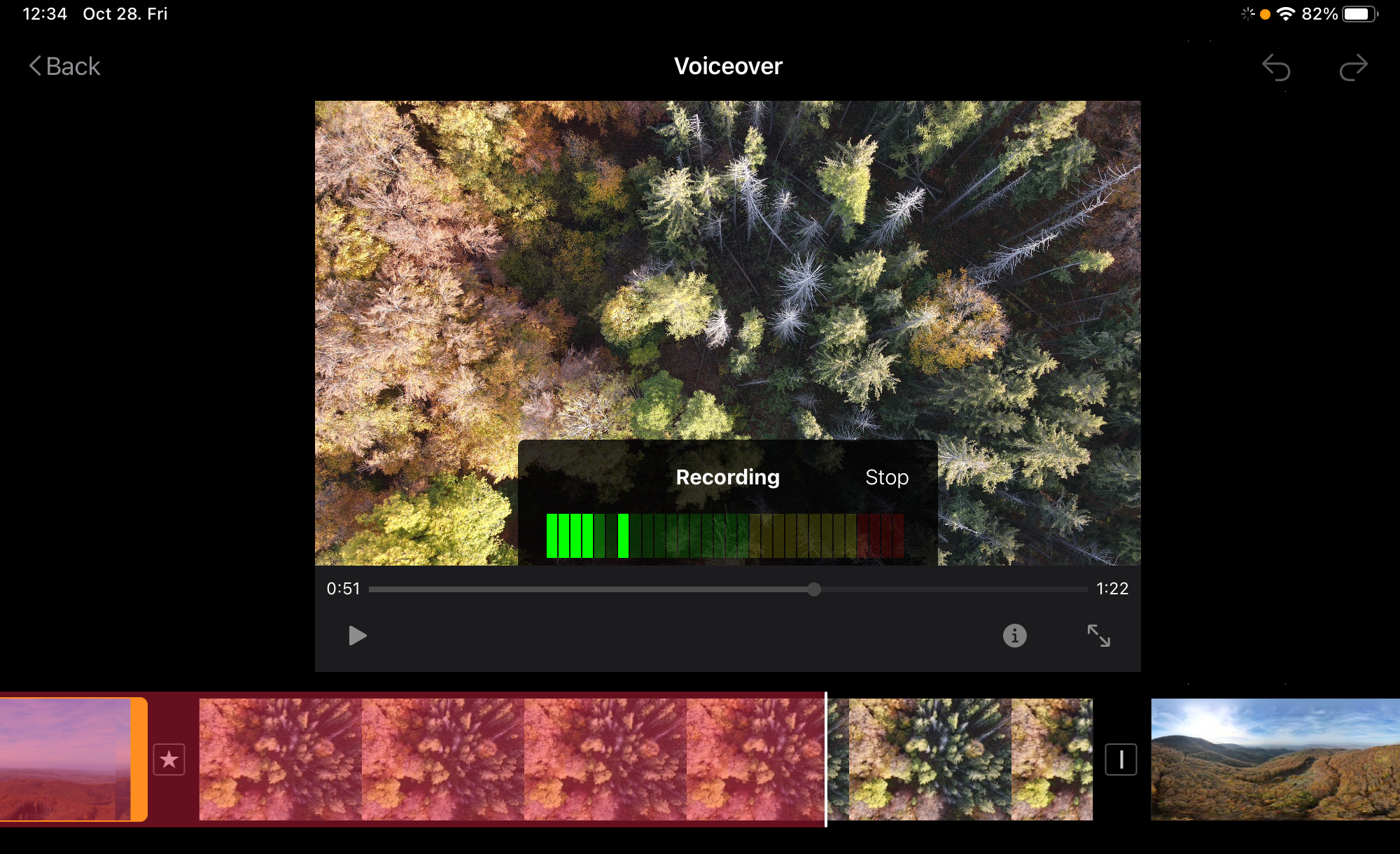Click the orange clip trim handle
This screenshot has width=1400, height=854.
(139, 759)
